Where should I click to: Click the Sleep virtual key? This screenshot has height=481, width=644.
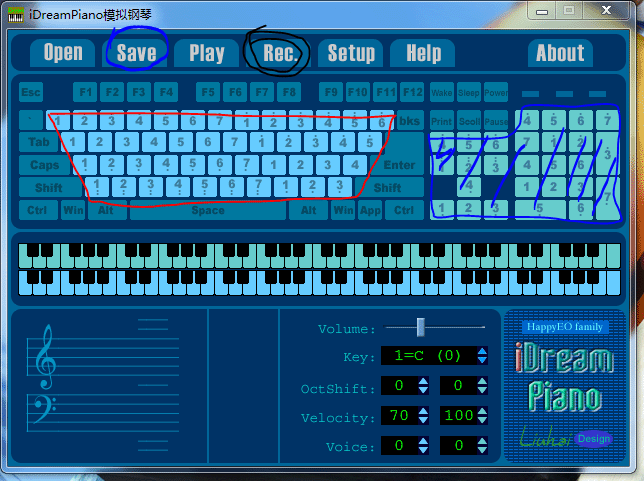tap(469, 92)
